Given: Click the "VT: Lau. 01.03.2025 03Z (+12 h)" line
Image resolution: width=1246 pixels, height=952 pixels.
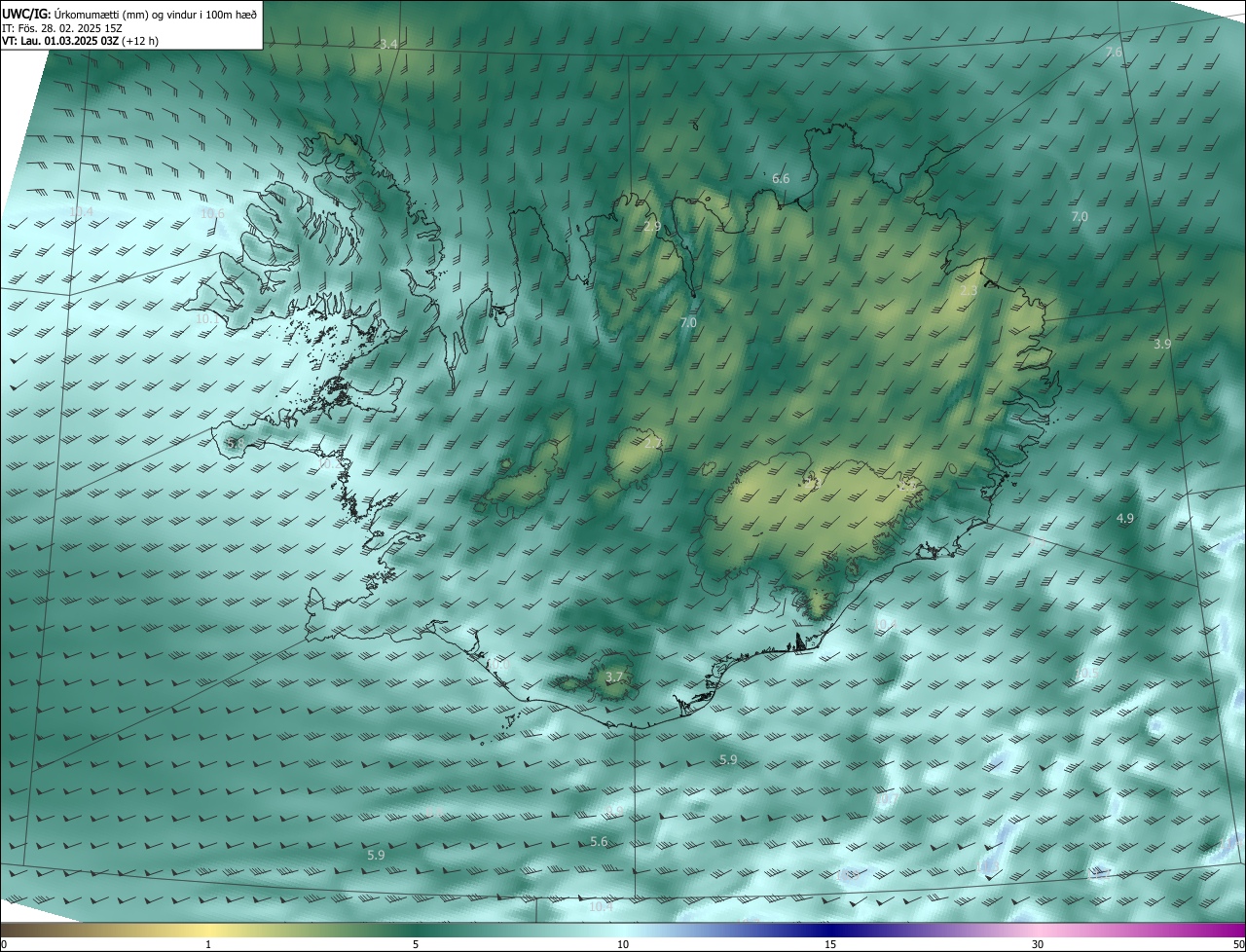Looking at the screenshot, I should 81,41.
